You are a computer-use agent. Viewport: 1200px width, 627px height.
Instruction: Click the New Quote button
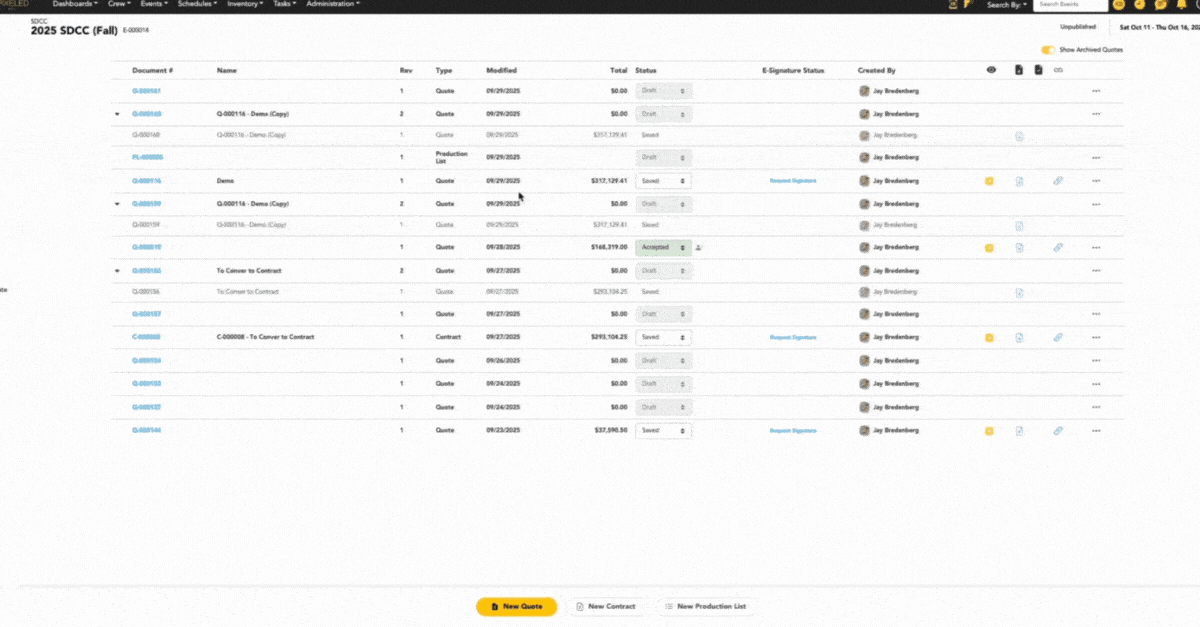coord(516,606)
